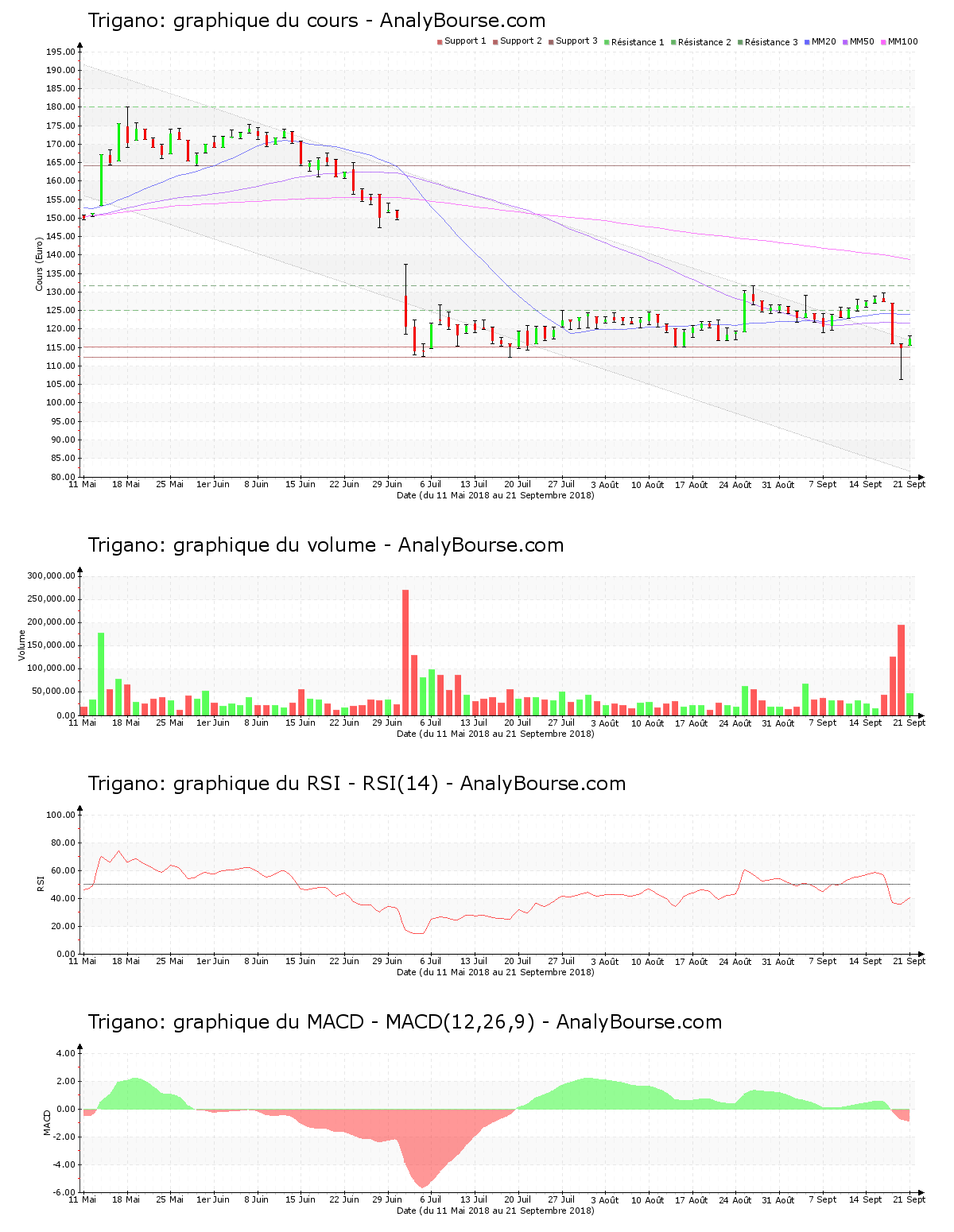Select the Résistance 1 legend entry
This screenshot has height=1232, width=954.
[634, 42]
